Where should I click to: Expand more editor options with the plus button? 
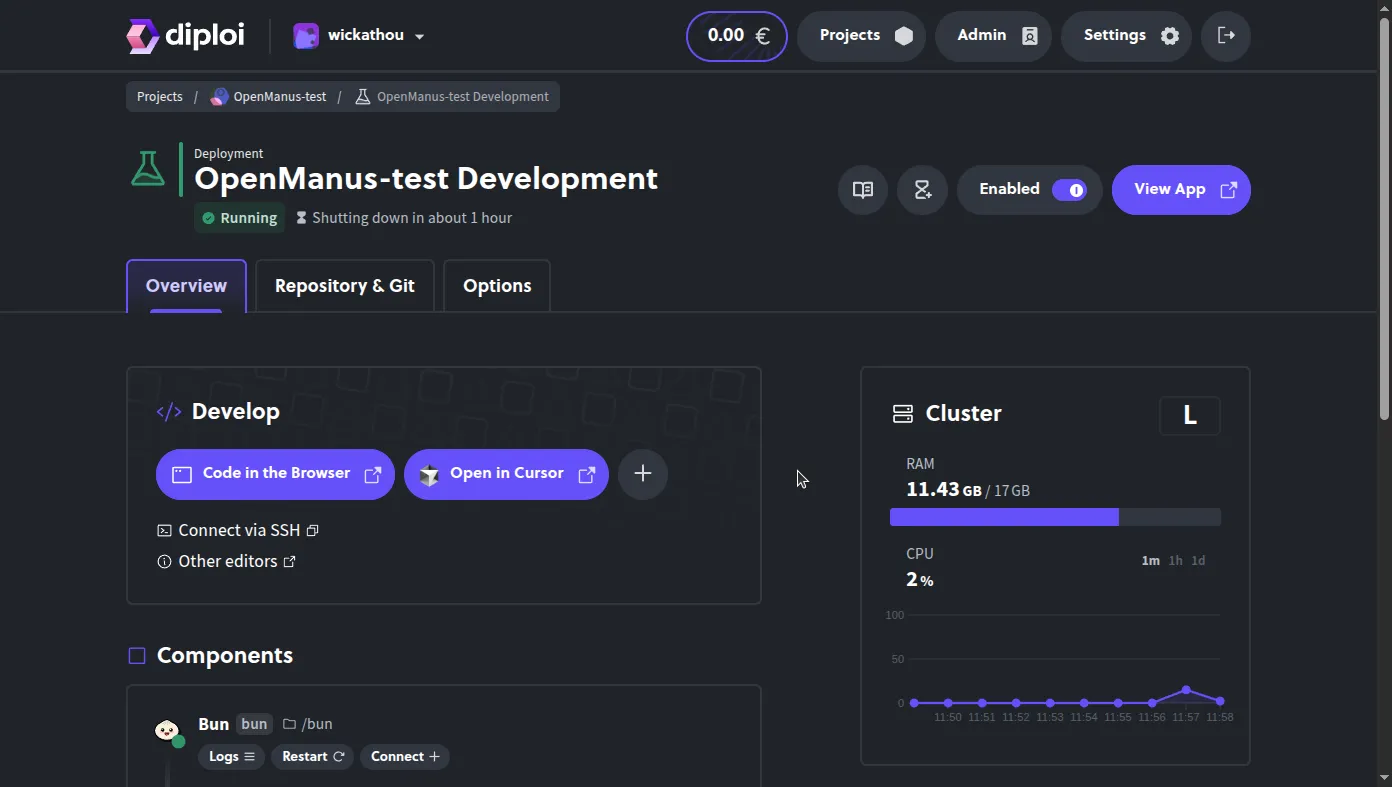coord(642,474)
